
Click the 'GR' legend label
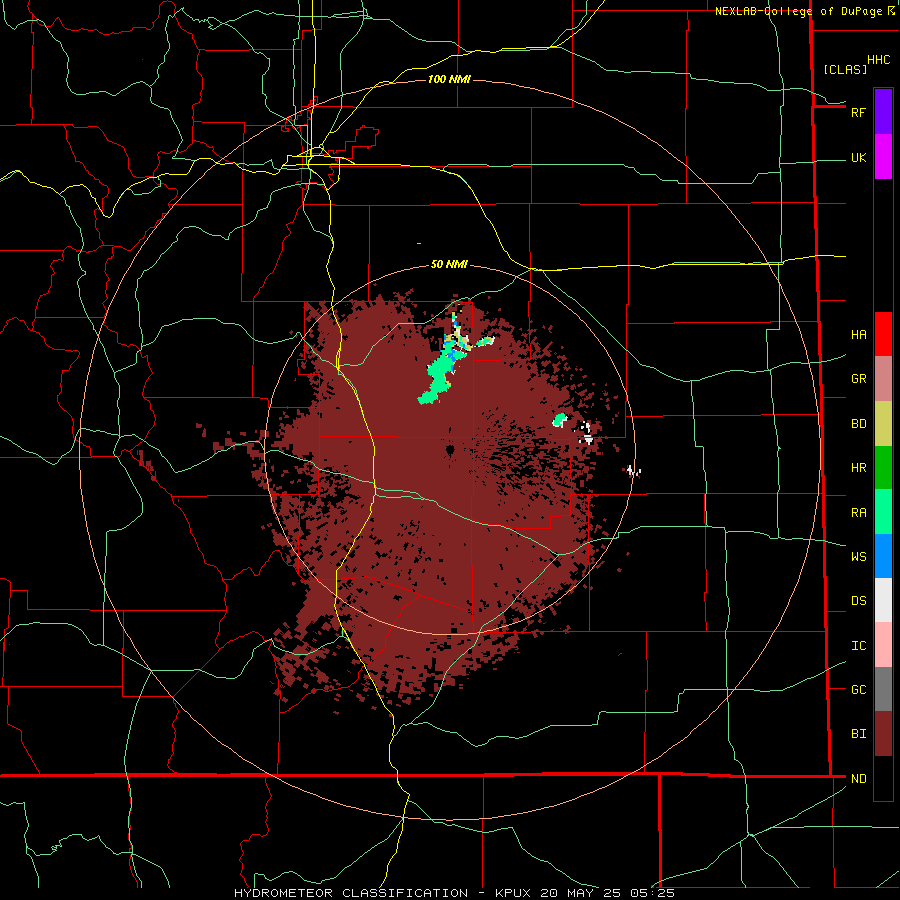tap(858, 379)
